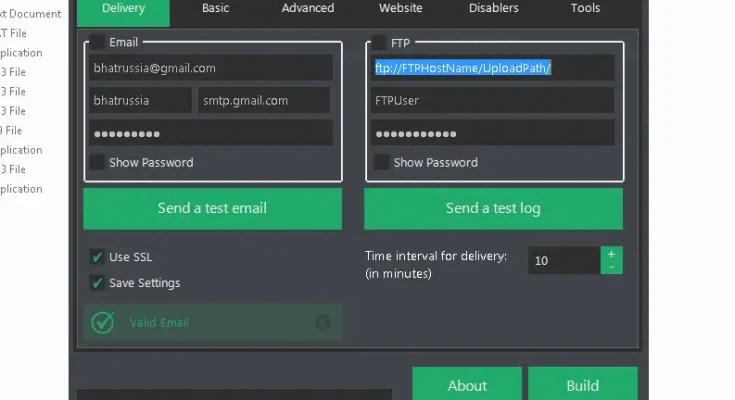735x400 pixels.
Task: Increase delivery interval with plus button
Action: (611, 254)
